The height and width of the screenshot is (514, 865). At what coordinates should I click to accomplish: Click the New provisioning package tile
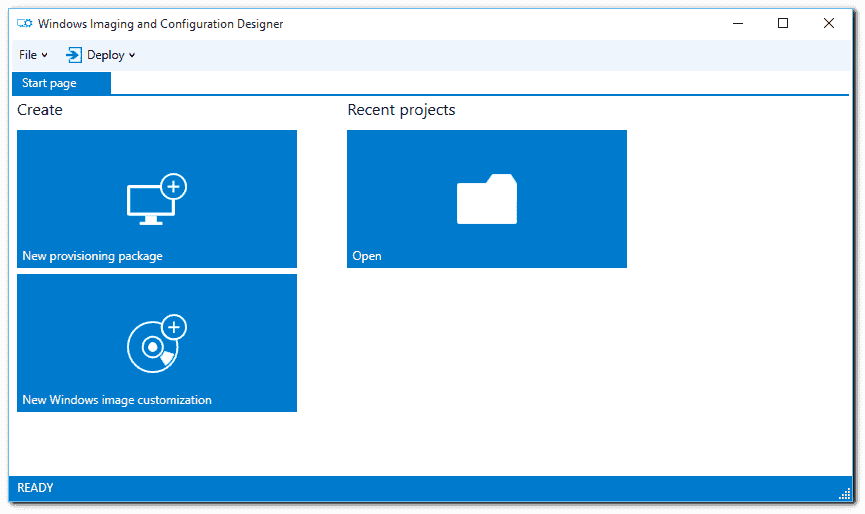pos(157,199)
